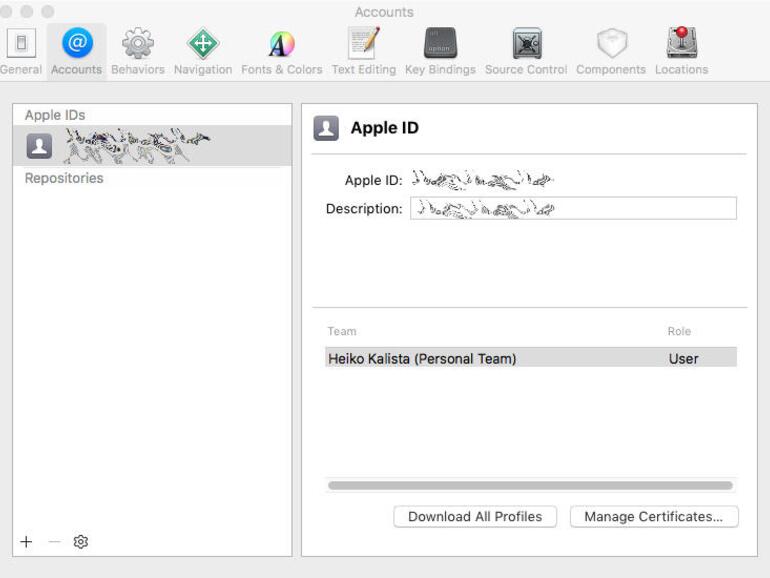
Task: Open Fonts & Colors preferences
Action: 281,52
